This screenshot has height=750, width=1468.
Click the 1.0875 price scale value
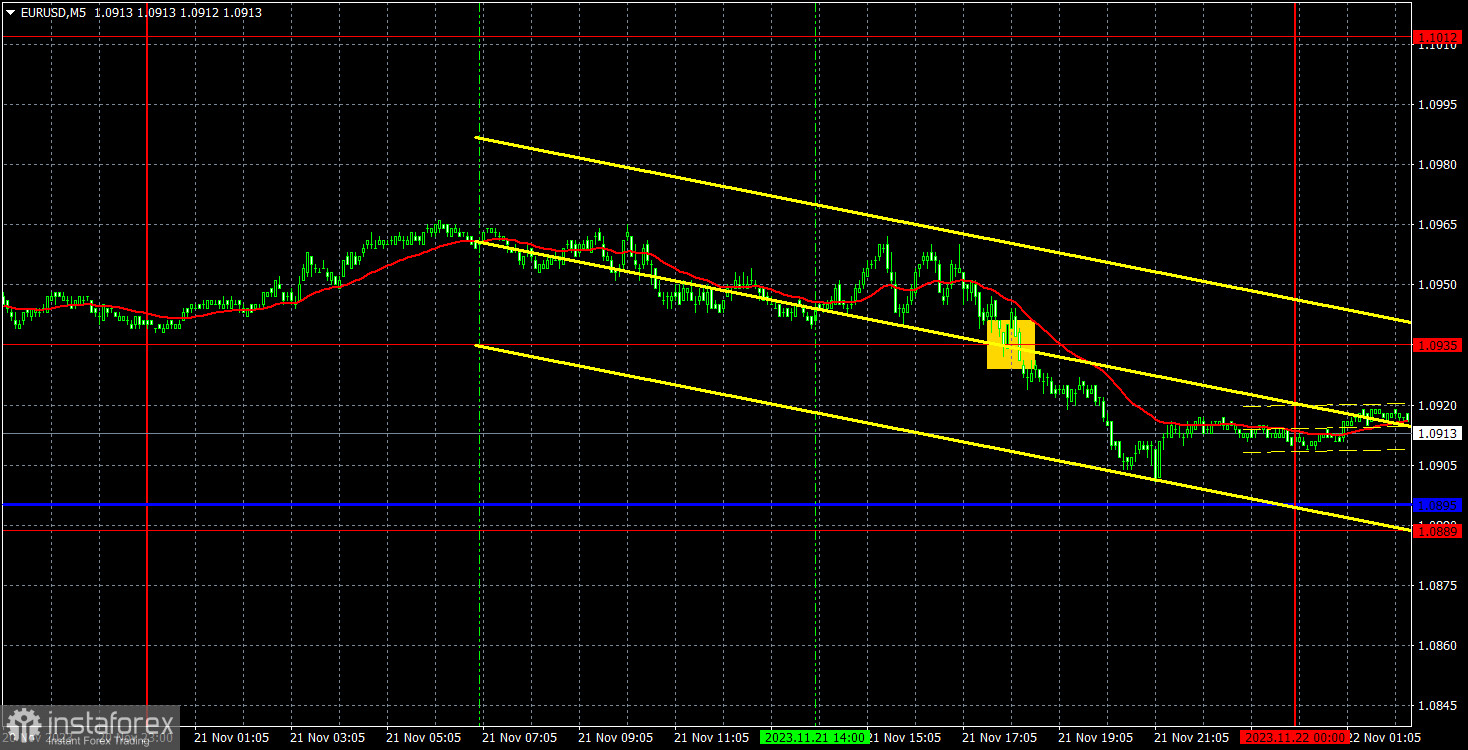pyautogui.click(x=1436, y=585)
